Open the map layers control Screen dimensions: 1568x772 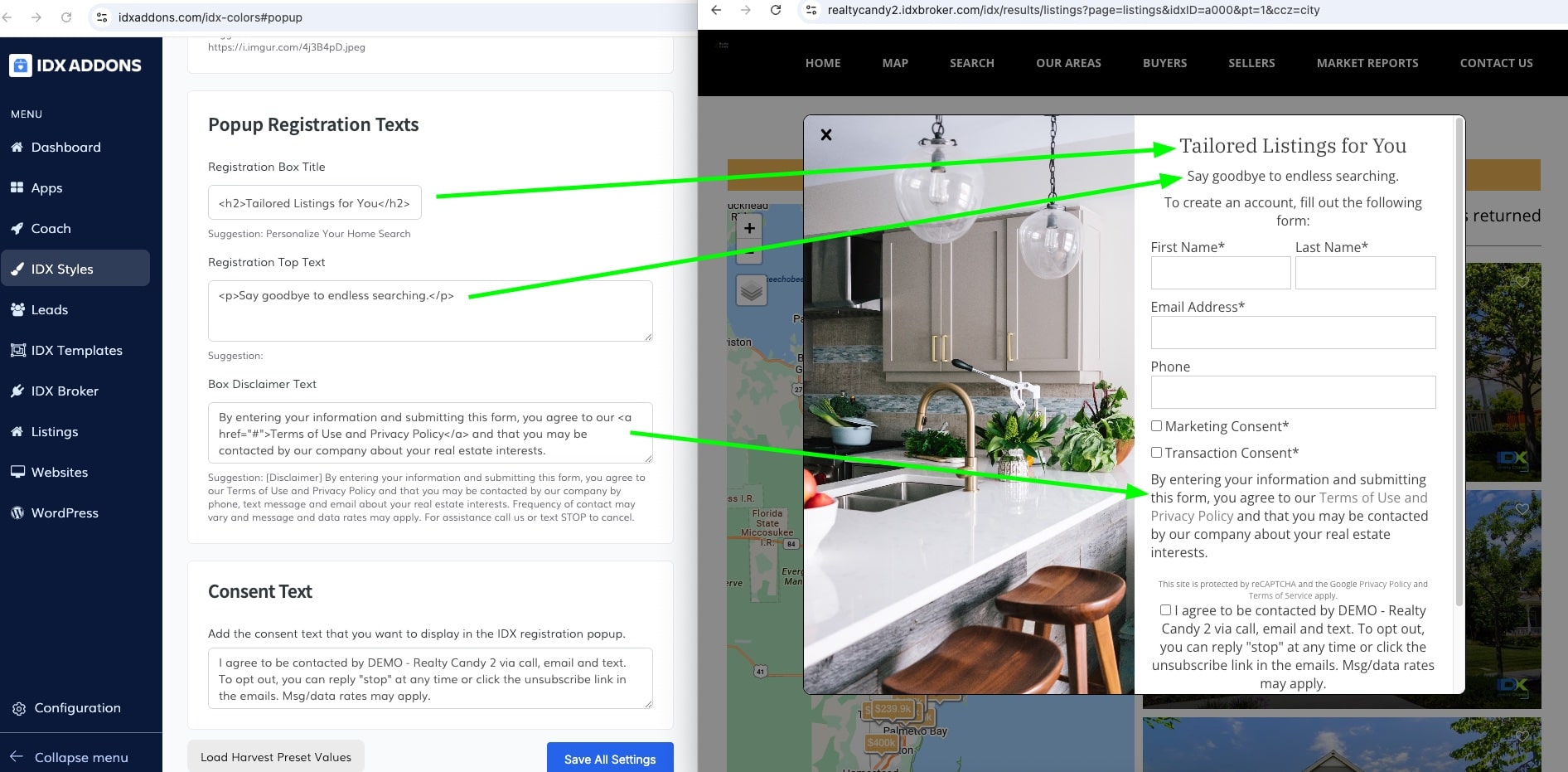coord(751,291)
